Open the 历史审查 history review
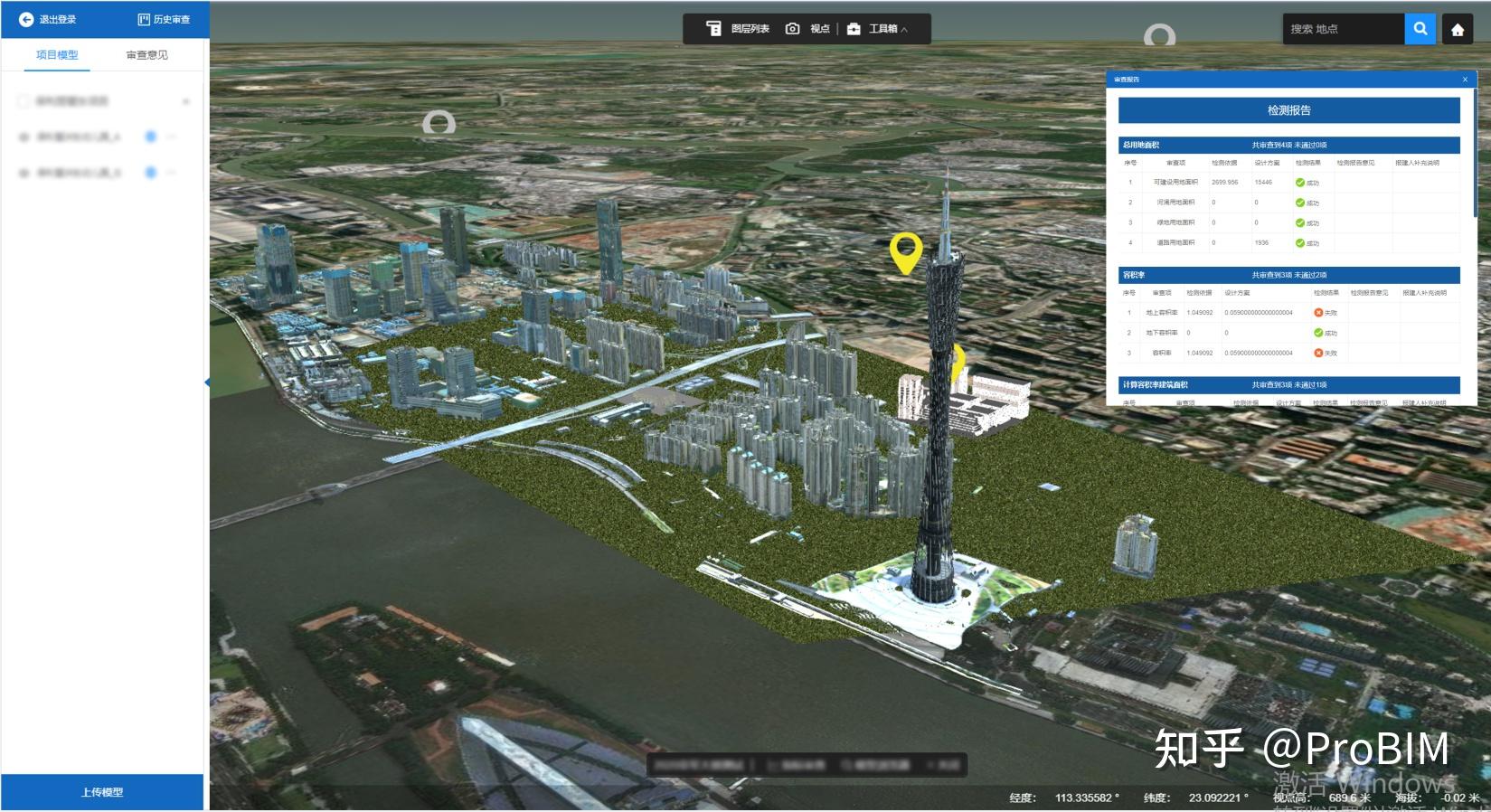This screenshot has height=812, width=1491. click(x=164, y=19)
